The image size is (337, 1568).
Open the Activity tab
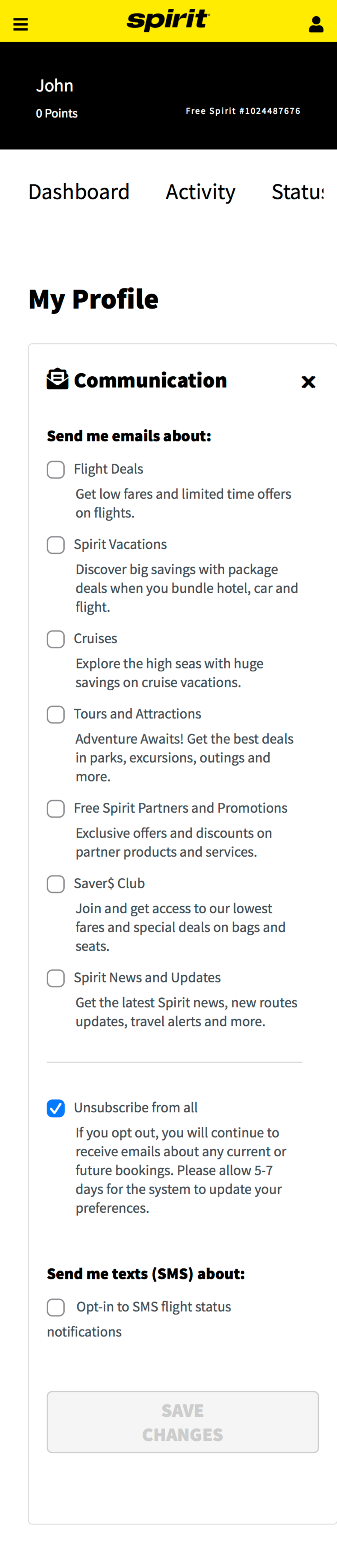pyautogui.click(x=200, y=192)
